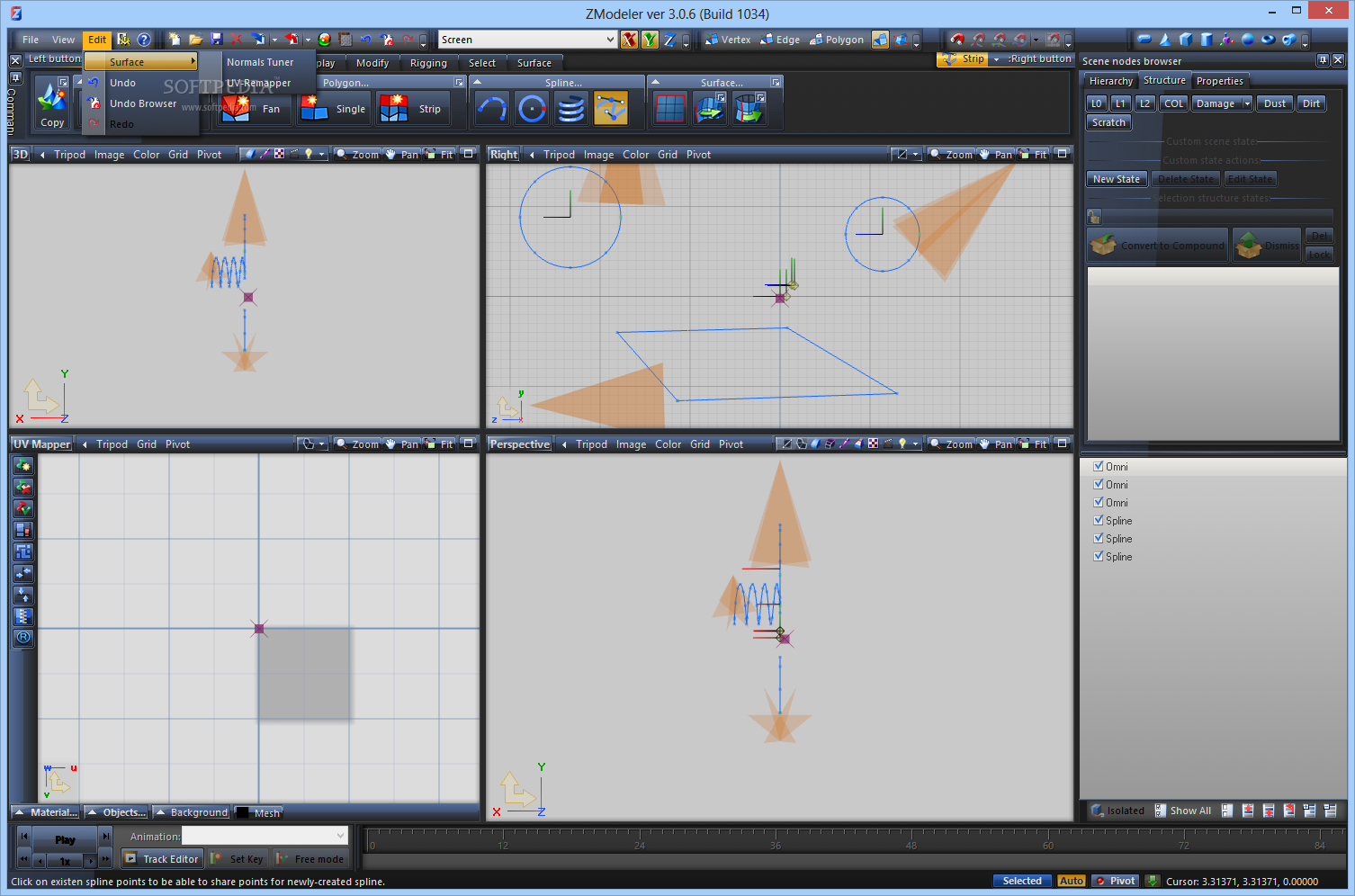The image size is (1355, 896).
Task: Select Undo Browser in Edit menu
Action: tap(142, 103)
